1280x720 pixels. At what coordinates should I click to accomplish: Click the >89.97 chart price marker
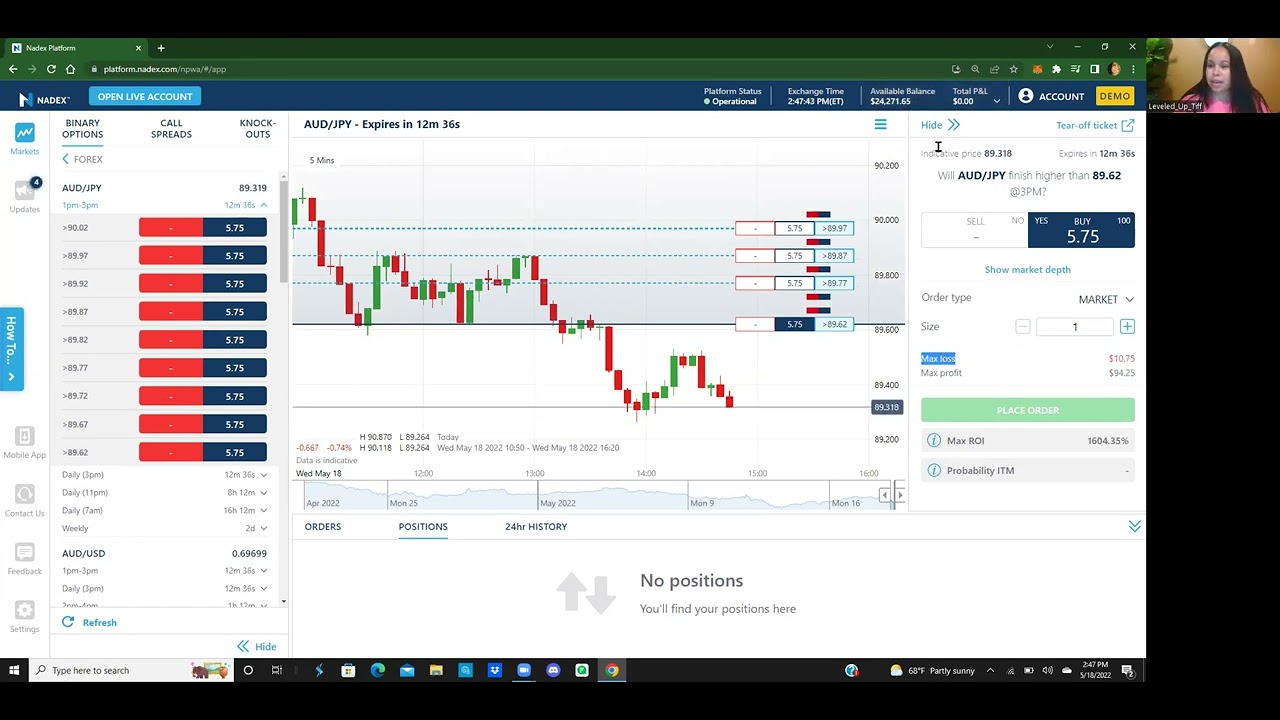[835, 228]
